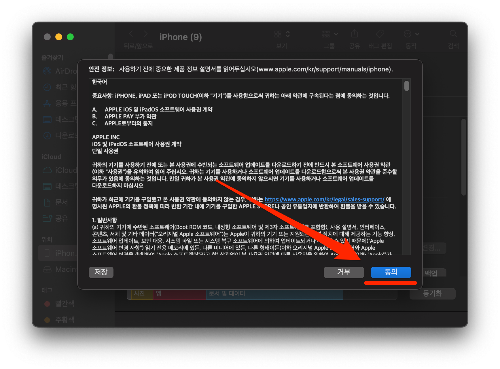Click the 앱 segment of storage bar

[x=179, y=294]
